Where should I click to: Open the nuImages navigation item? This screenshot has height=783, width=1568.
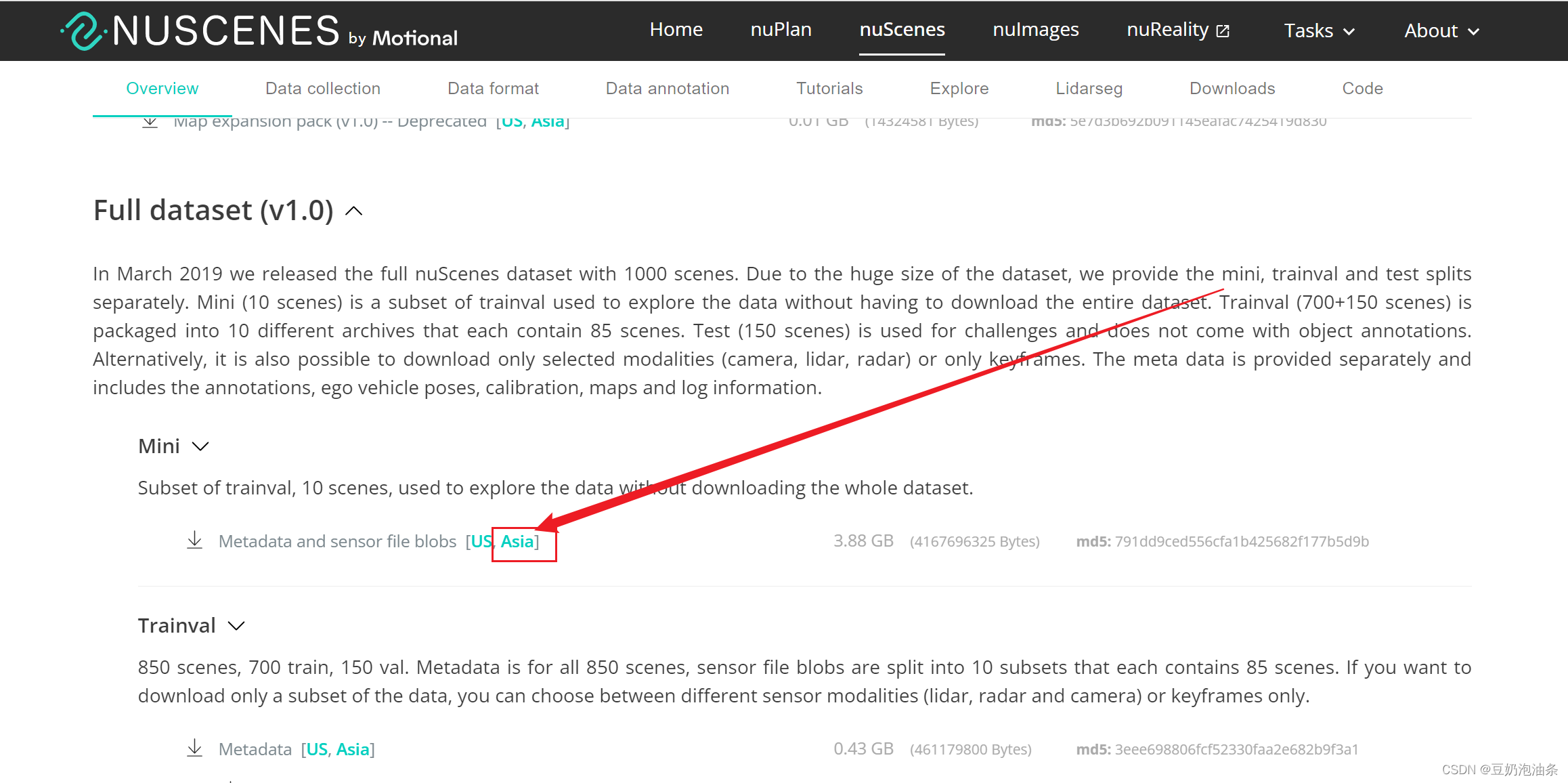click(x=1035, y=30)
